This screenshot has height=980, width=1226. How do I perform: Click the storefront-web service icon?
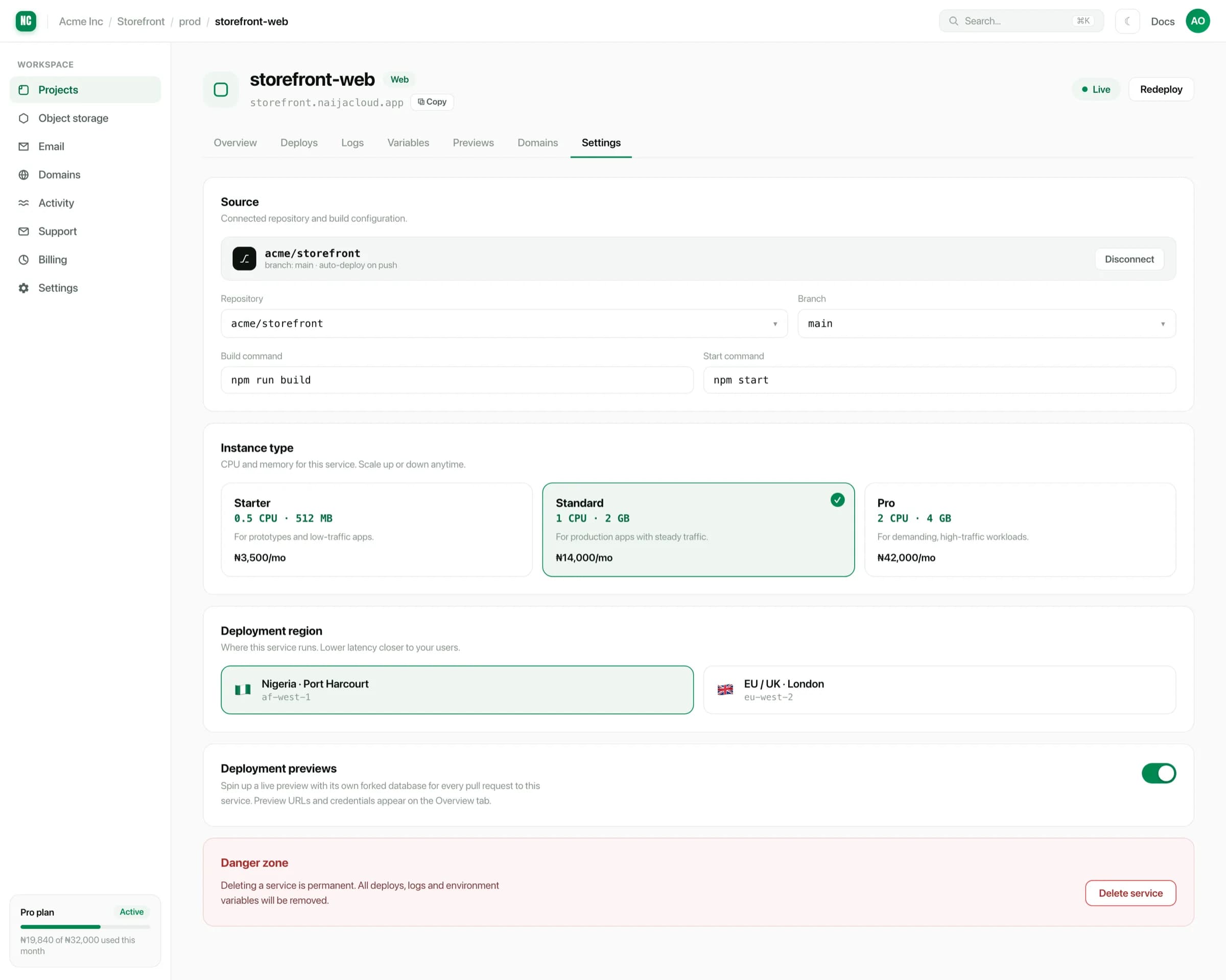[x=221, y=89]
